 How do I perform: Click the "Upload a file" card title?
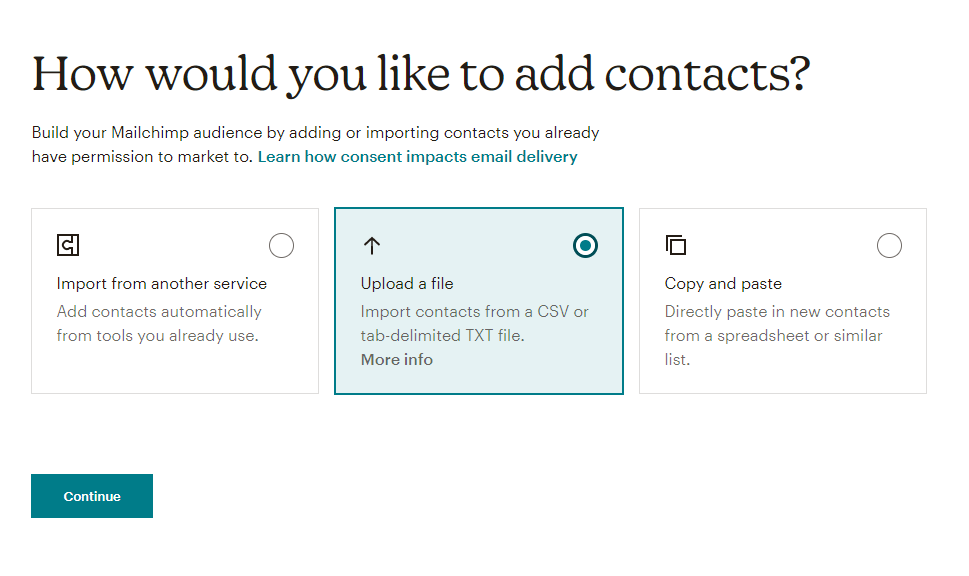pyautogui.click(x=407, y=284)
